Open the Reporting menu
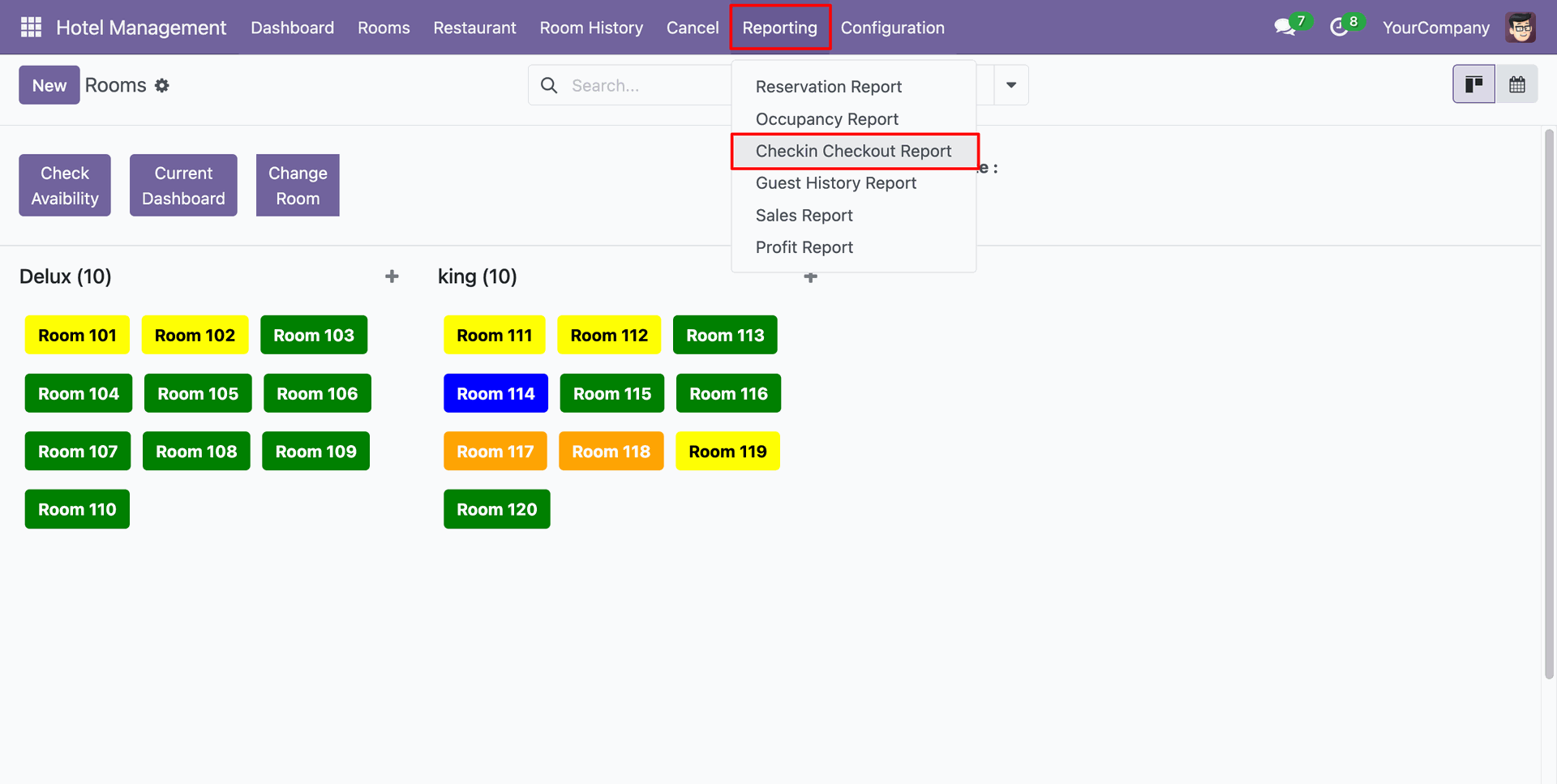The image size is (1557, 784). click(779, 28)
